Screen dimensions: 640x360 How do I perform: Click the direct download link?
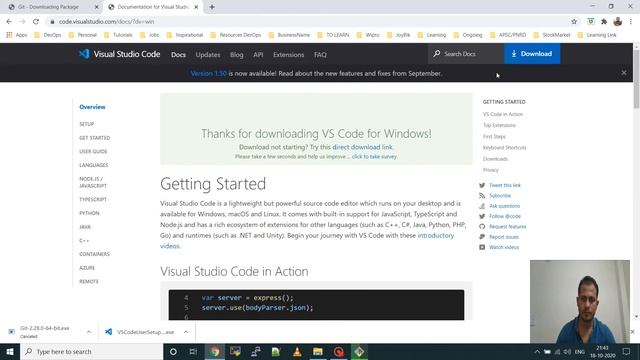click(x=362, y=147)
